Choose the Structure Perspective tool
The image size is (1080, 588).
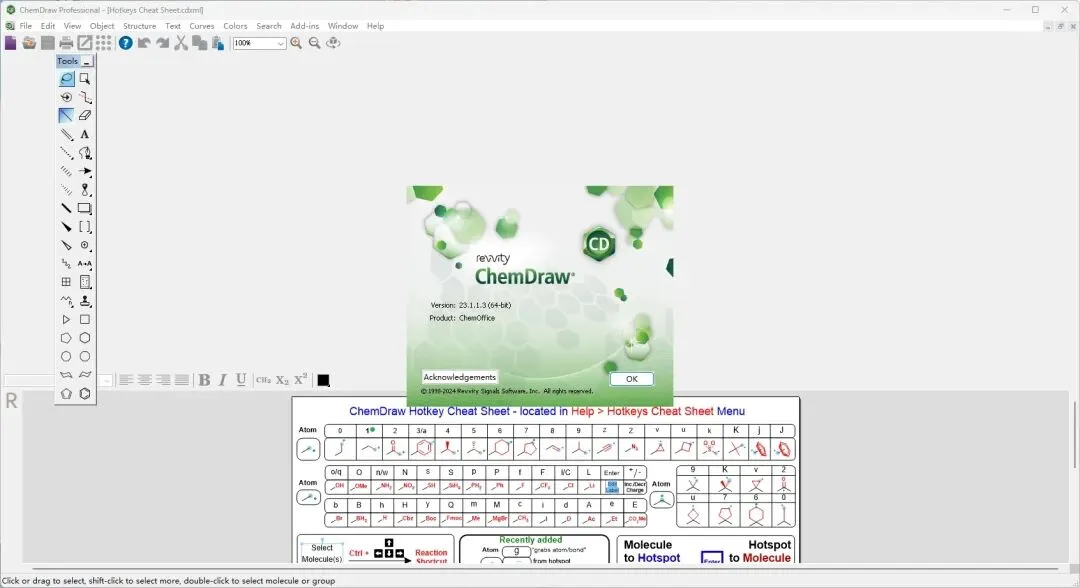[x=66, y=97]
